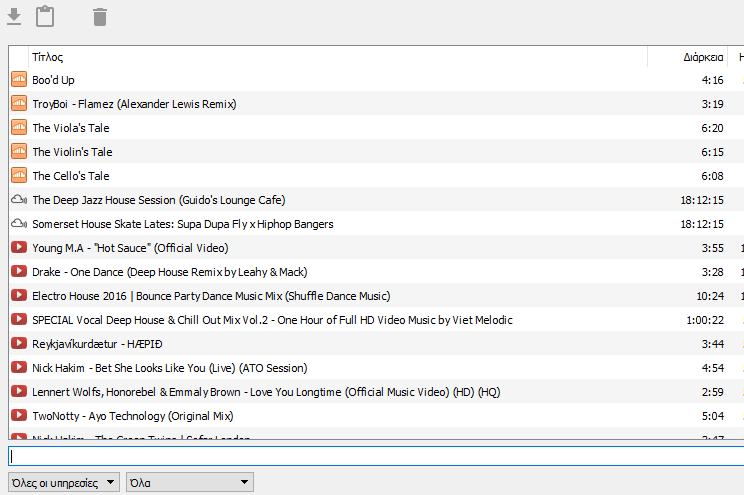The height and width of the screenshot is (495, 744).
Task: Select 'The Violin's Tale' track title
Action: point(72,152)
